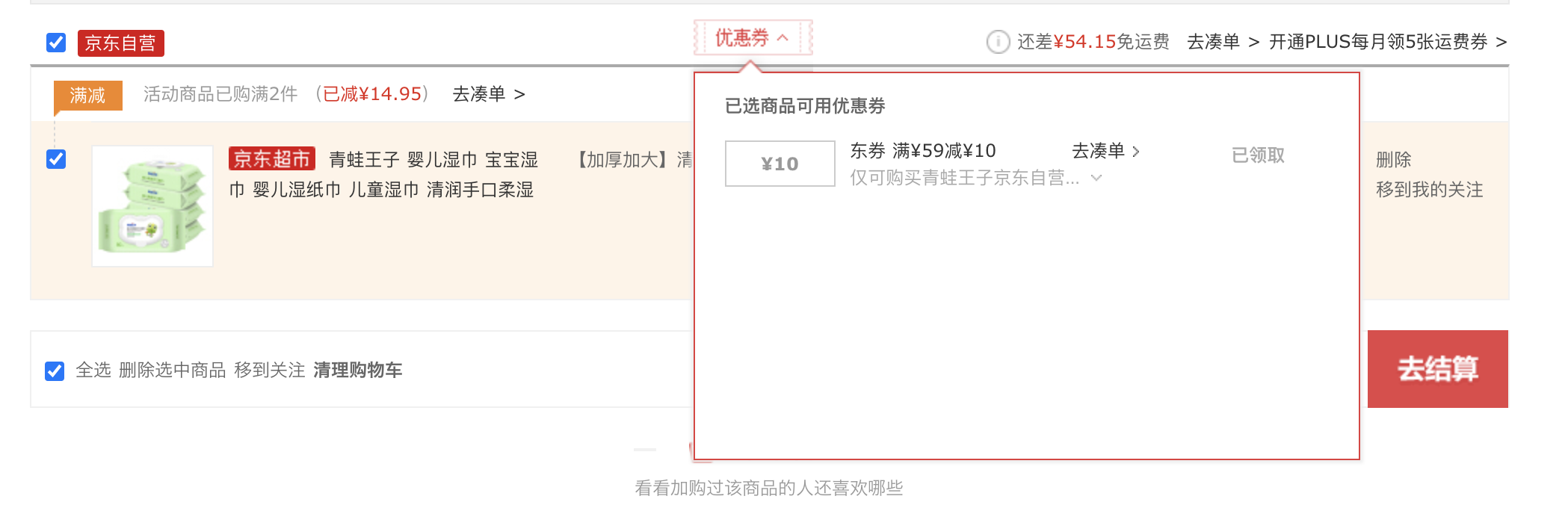This screenshot has width=1568, height=505.
Task: Click the 已领取 coupon status
Action: click(1258, 155)
